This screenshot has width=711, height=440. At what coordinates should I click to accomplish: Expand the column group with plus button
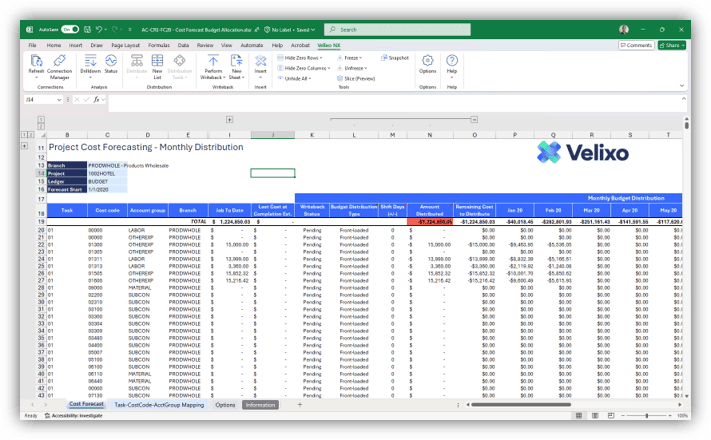point(229,120)
